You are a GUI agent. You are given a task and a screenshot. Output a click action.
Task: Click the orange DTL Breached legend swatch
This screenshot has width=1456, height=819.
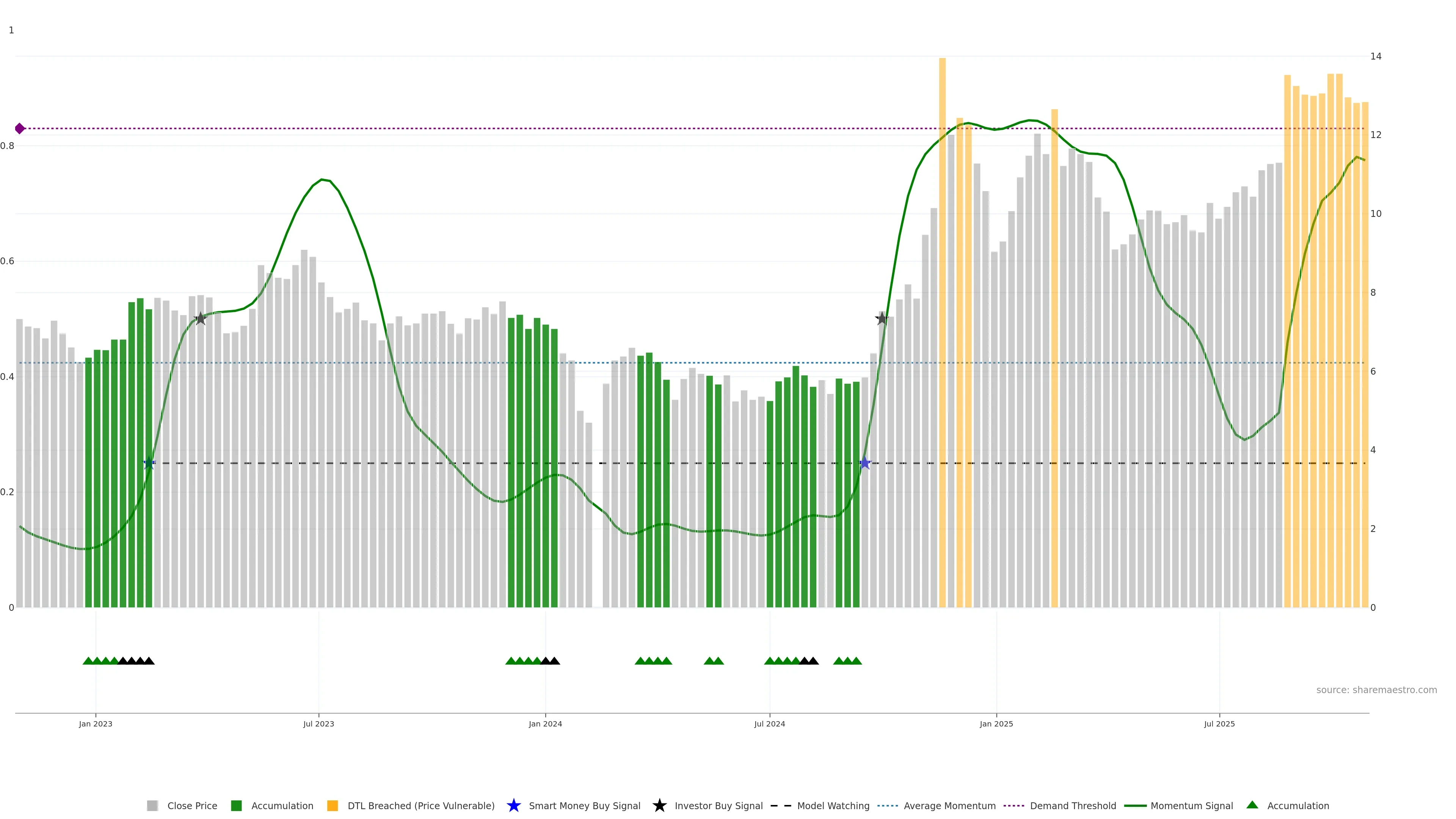click(333, 805)
